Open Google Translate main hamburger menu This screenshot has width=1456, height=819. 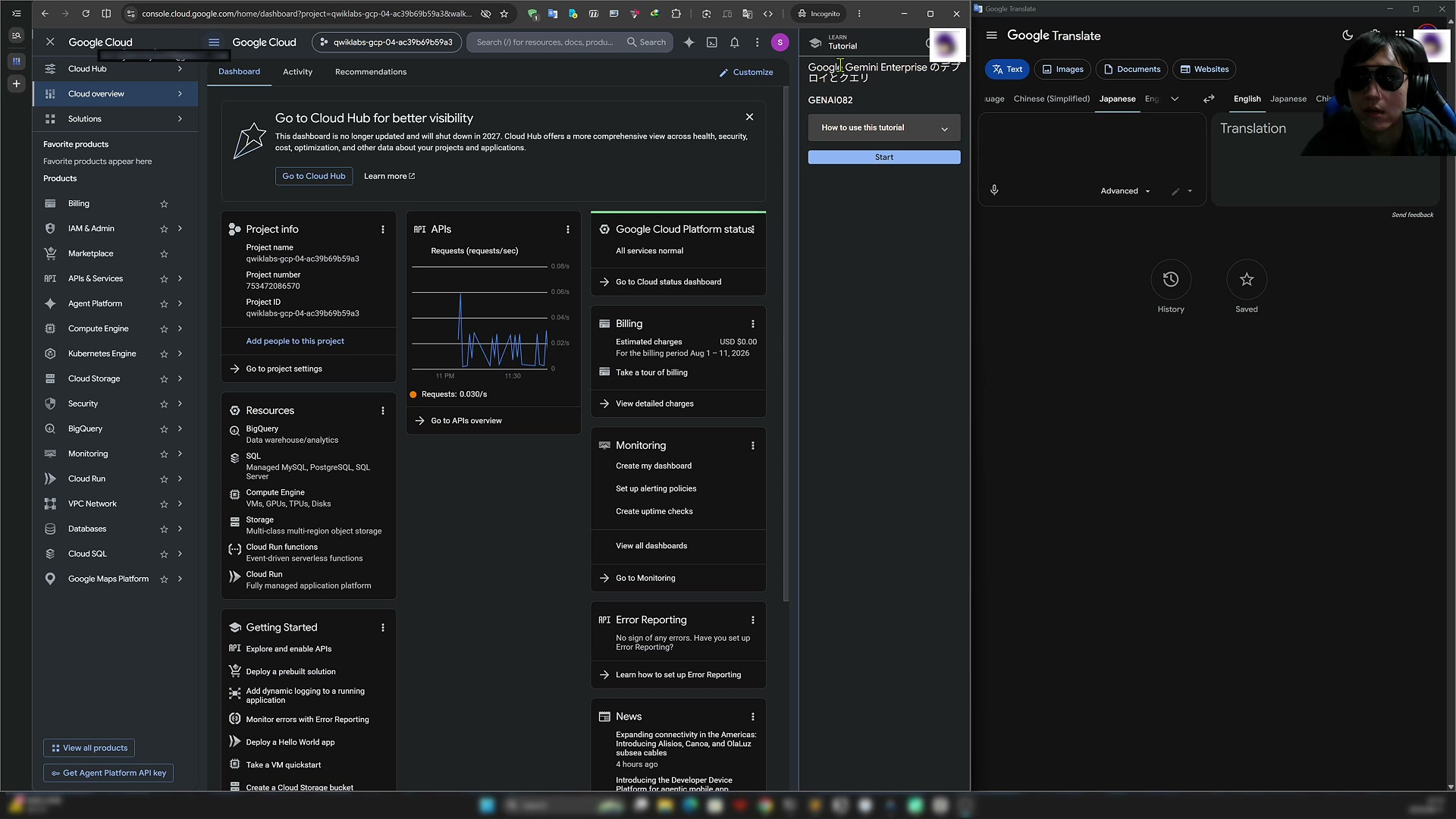coord(991,36)
